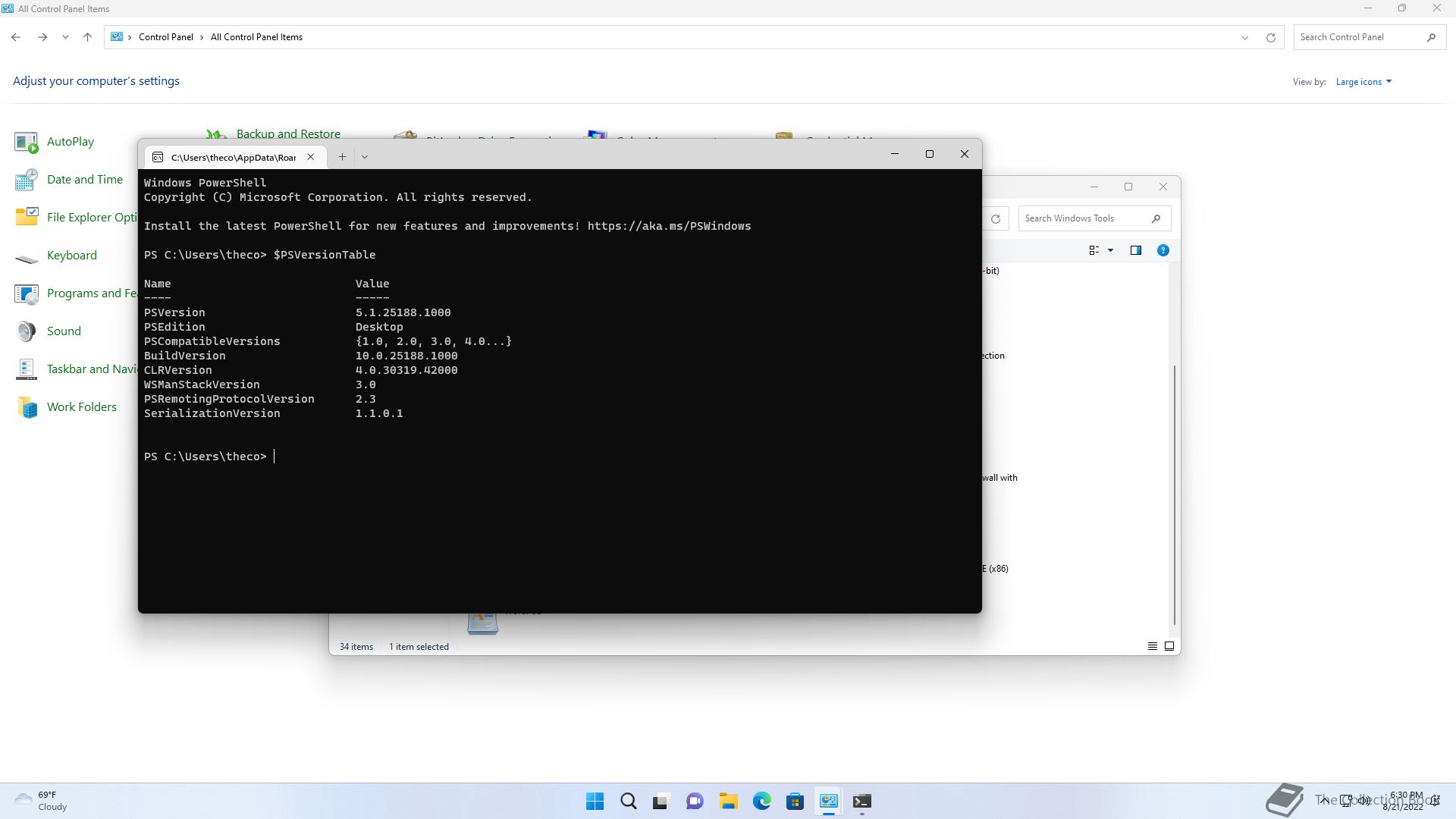
Task: Open File Explorer from taskbar
Action: coord(729,802)
